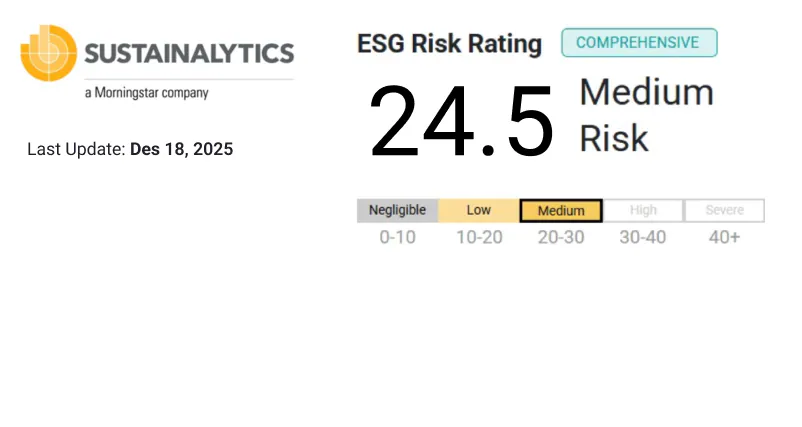Click the 30-40 score range label

pyautogui.click(x=643, y=238)
